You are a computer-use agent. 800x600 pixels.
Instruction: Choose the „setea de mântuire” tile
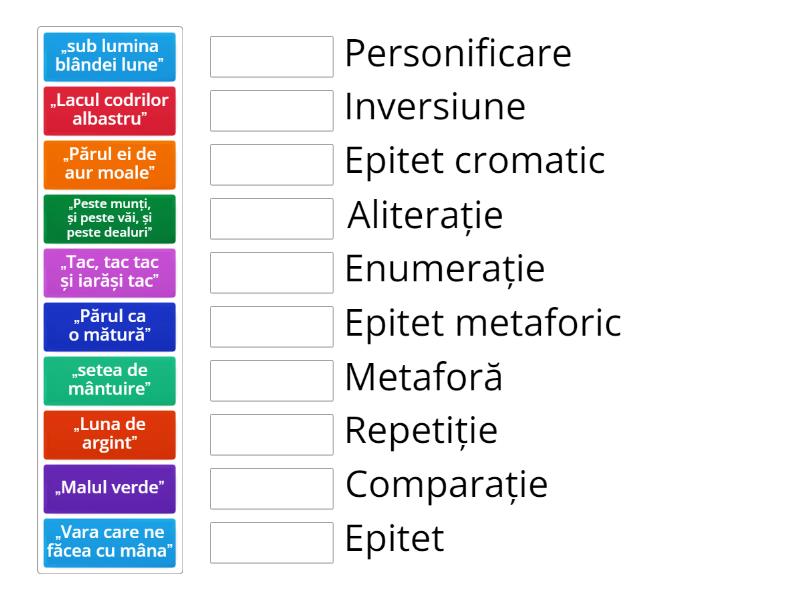[x=110, y=381]
